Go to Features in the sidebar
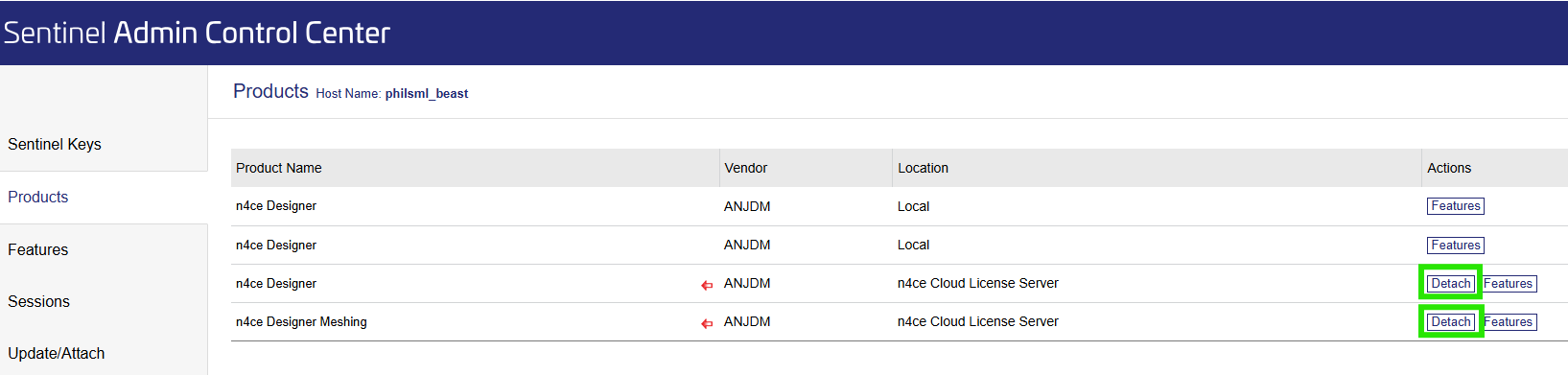Screen dimensions: 1568x375 [x=38, y=249]
